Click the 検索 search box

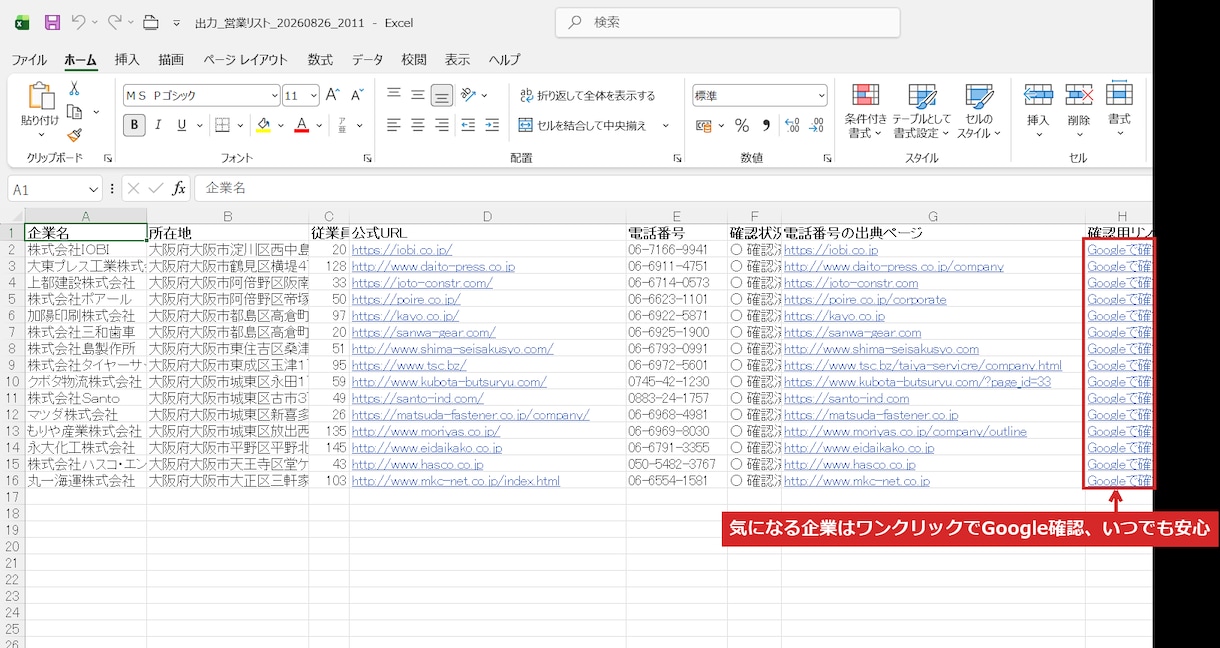727,22
